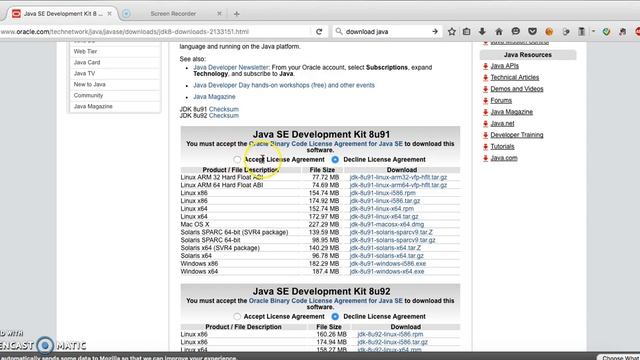Viewport: 640px width, 360px height.
Task: Switch to the Screen Recorder tab
Action: click(x=173, y=13)
